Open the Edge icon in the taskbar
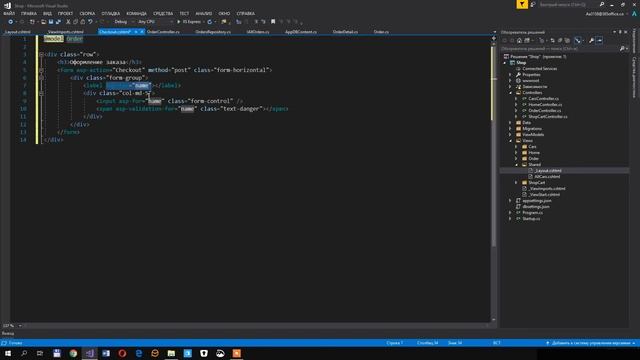The height and width of the screenshot is (360, 640). (x=139, y=353)
